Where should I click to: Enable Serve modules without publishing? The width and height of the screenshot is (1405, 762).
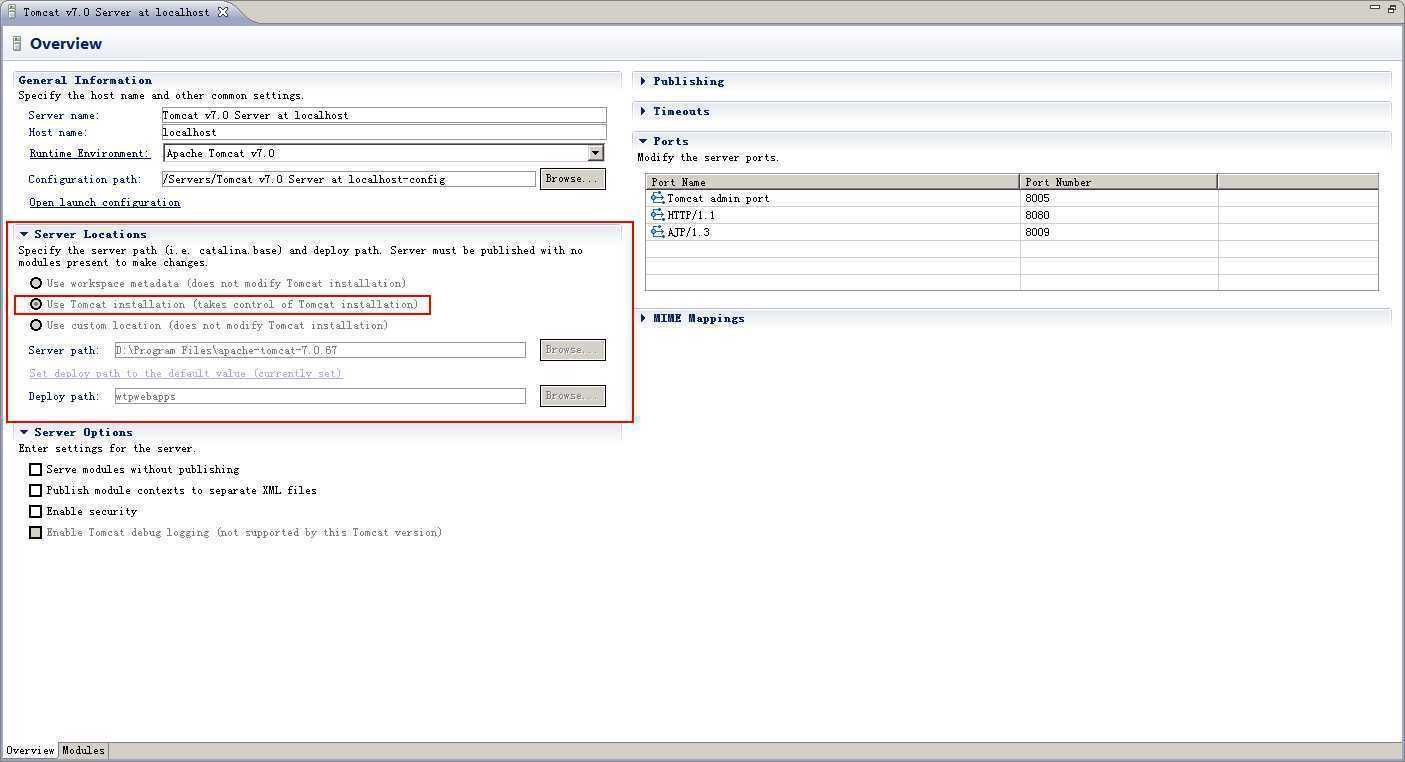click(x=36, y=469)
